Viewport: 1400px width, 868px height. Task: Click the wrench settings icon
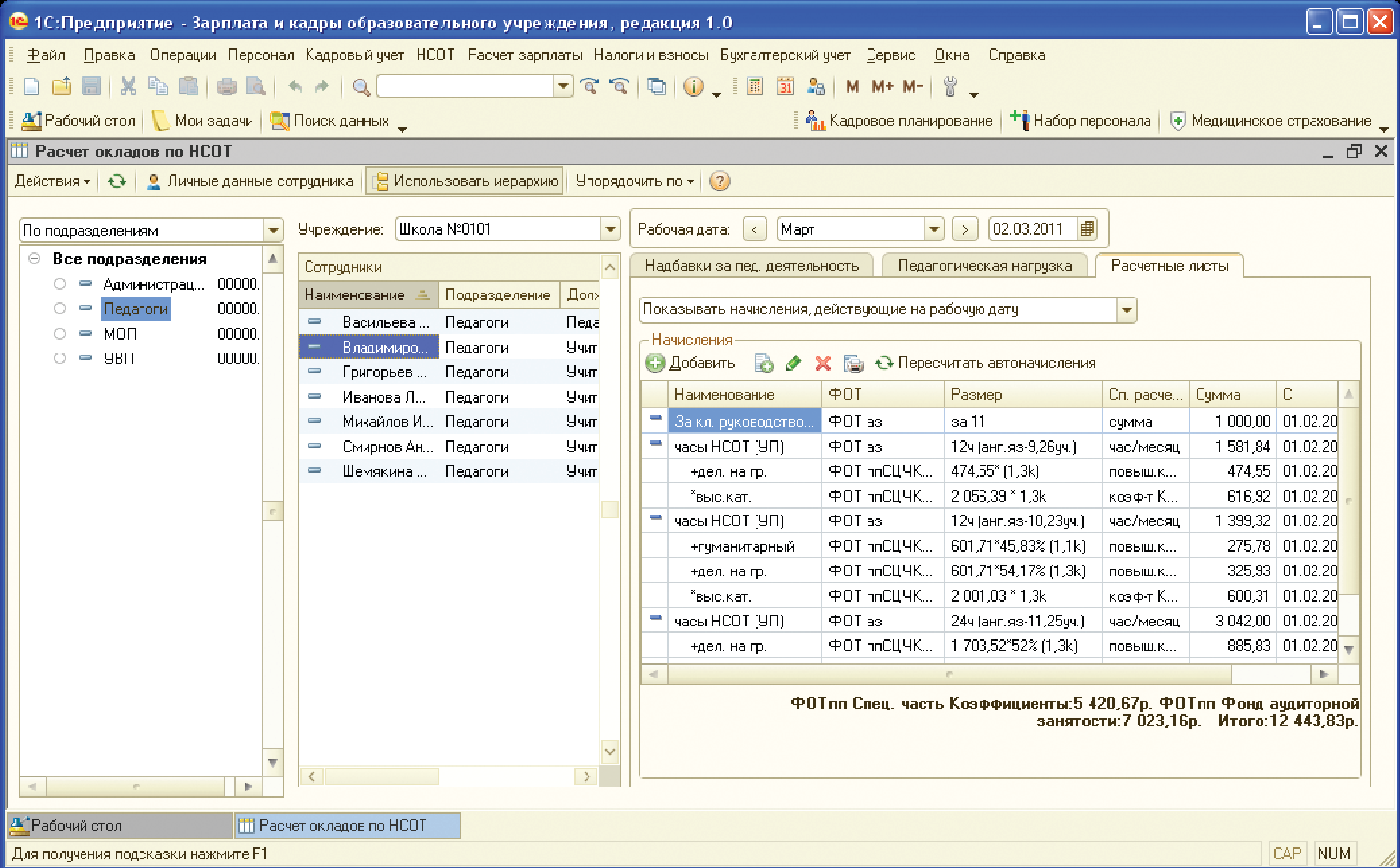tap(950, 87)
